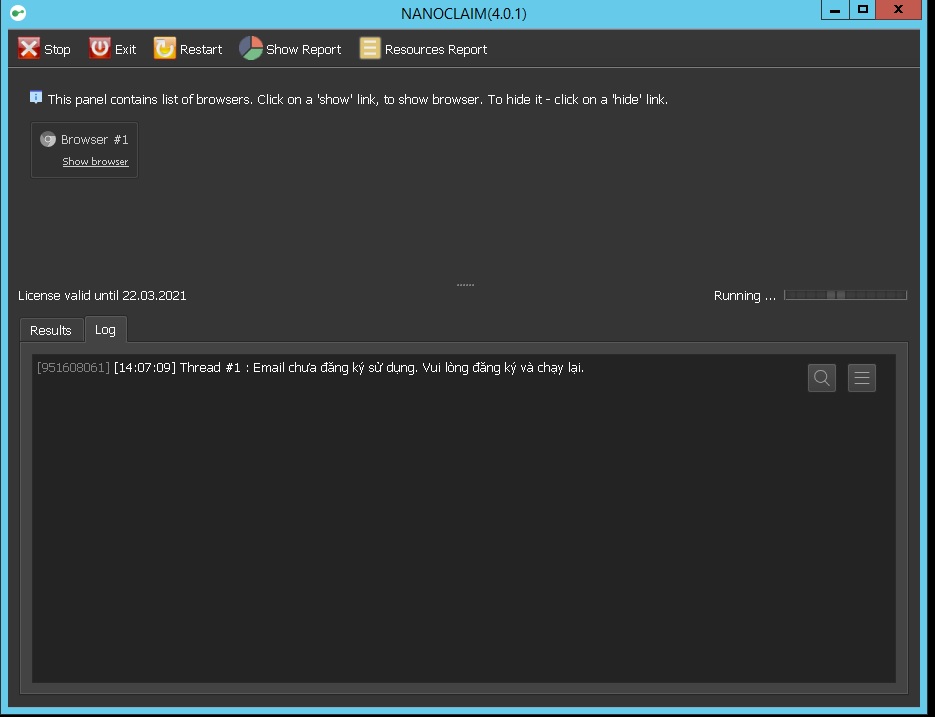Follow the Show browser link

[x=95, y=162]
